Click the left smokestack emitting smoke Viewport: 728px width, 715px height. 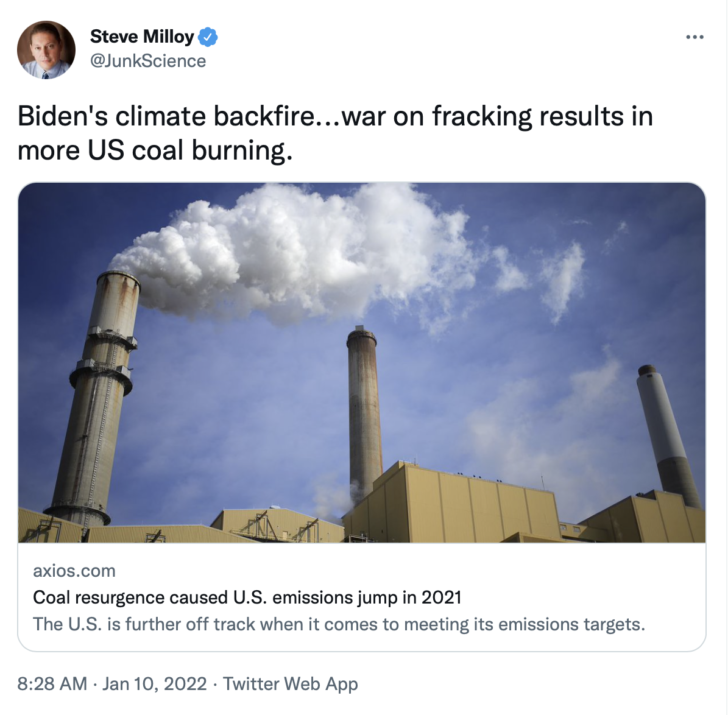95,399
